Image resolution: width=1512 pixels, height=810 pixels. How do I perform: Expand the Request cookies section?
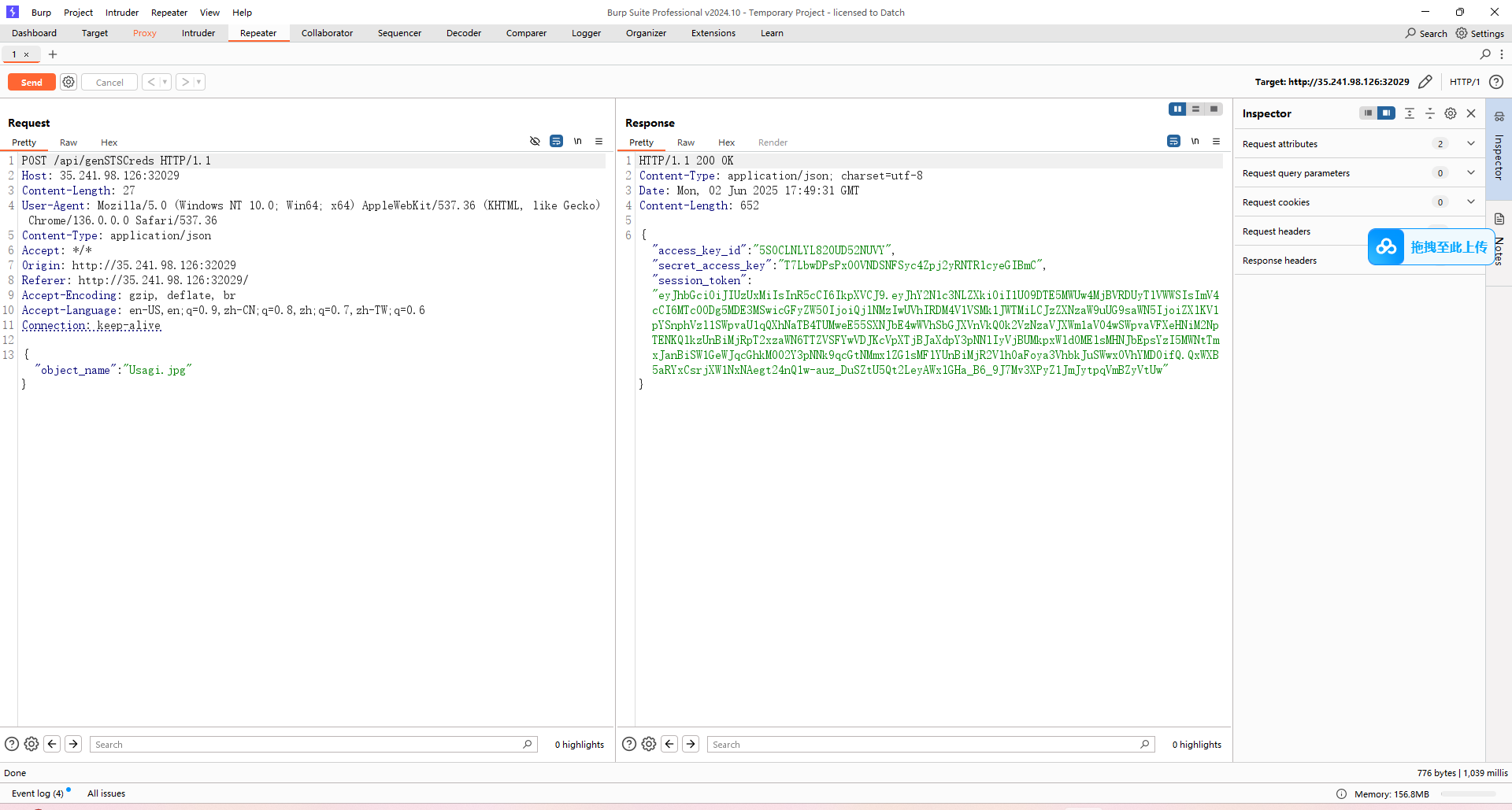pos(1470,202)
